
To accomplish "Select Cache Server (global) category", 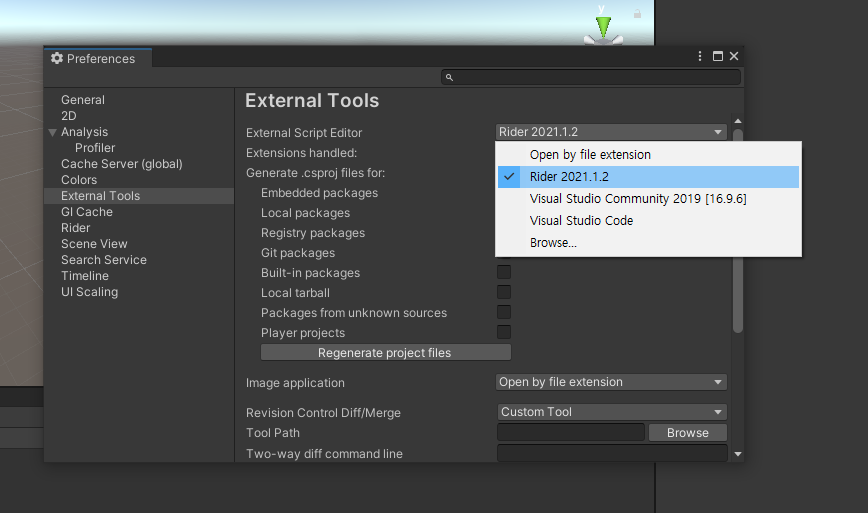I will 122,164.
